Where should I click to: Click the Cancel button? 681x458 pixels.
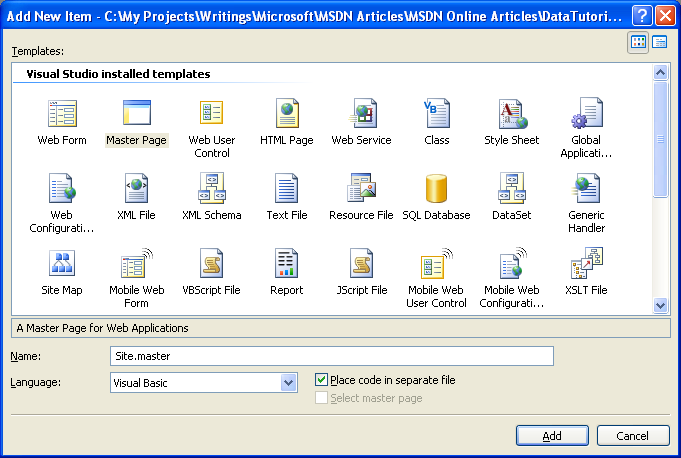[x=632, y=436]
